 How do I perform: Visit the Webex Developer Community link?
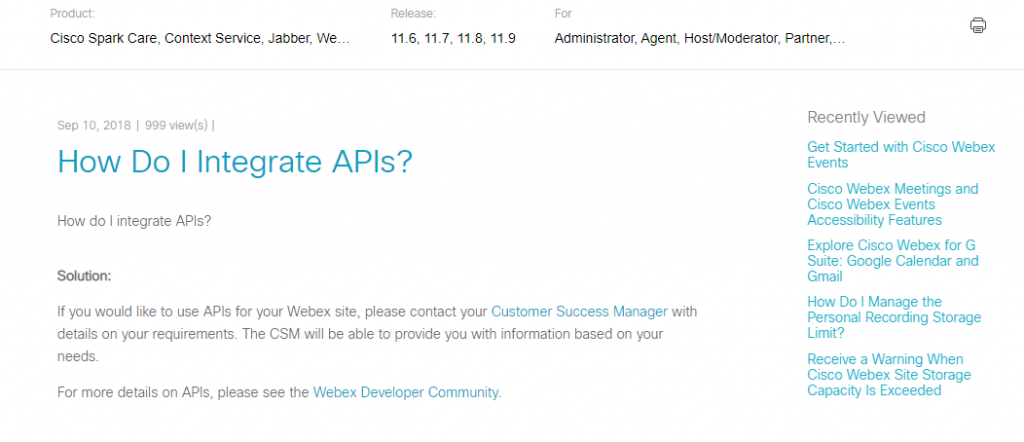(407, 392)
